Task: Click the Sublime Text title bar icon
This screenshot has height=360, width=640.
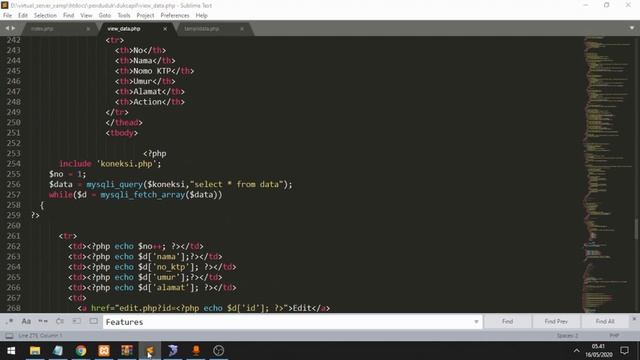Action: coord(4,5)
